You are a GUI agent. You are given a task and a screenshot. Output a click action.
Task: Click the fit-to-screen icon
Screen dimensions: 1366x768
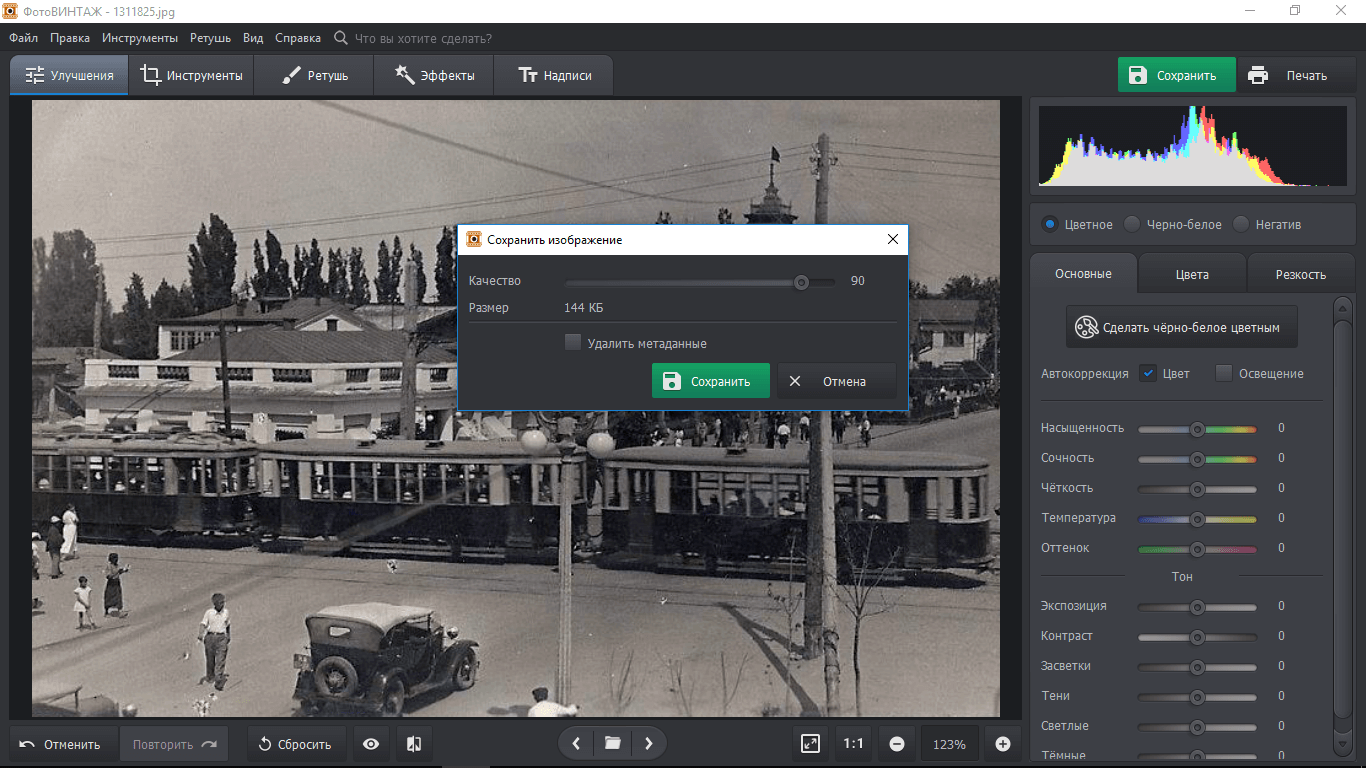click(x=811, y=744)
